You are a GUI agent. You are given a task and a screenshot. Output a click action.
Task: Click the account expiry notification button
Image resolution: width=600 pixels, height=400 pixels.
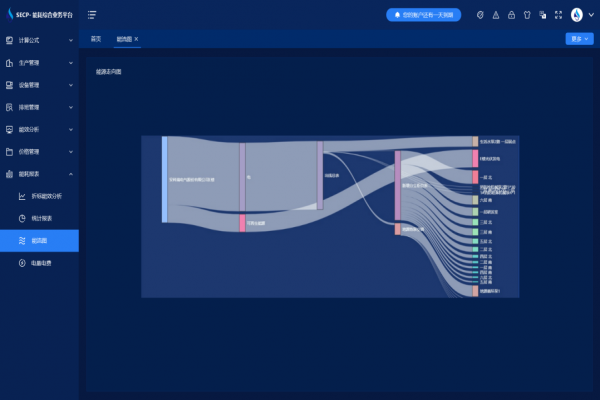click(x=423, y=15)
